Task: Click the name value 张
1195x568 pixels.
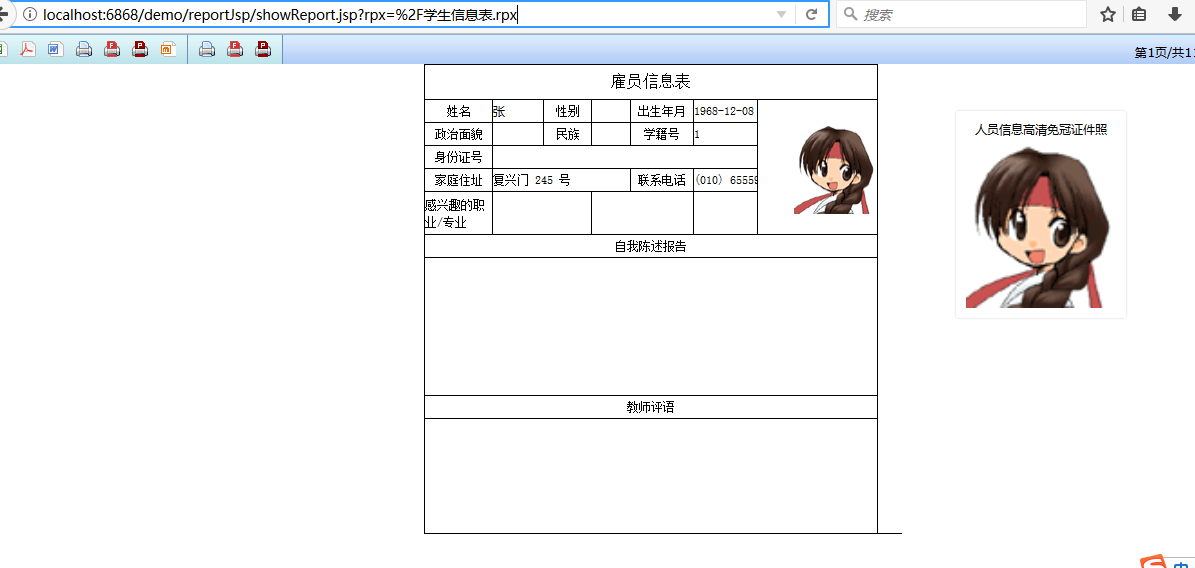Action: [499, 111]
